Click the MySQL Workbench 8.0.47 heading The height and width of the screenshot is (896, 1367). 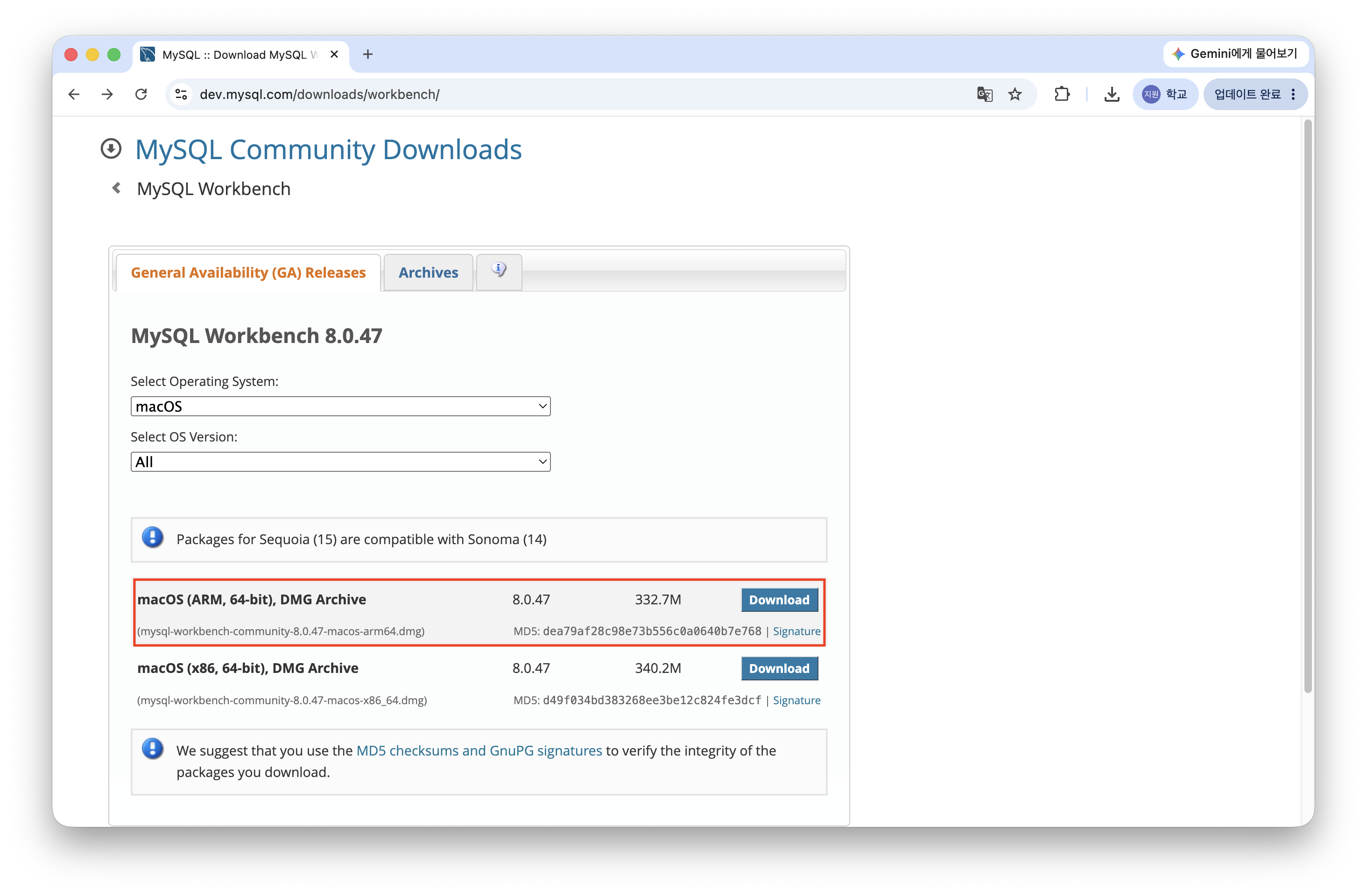(257, 336)
